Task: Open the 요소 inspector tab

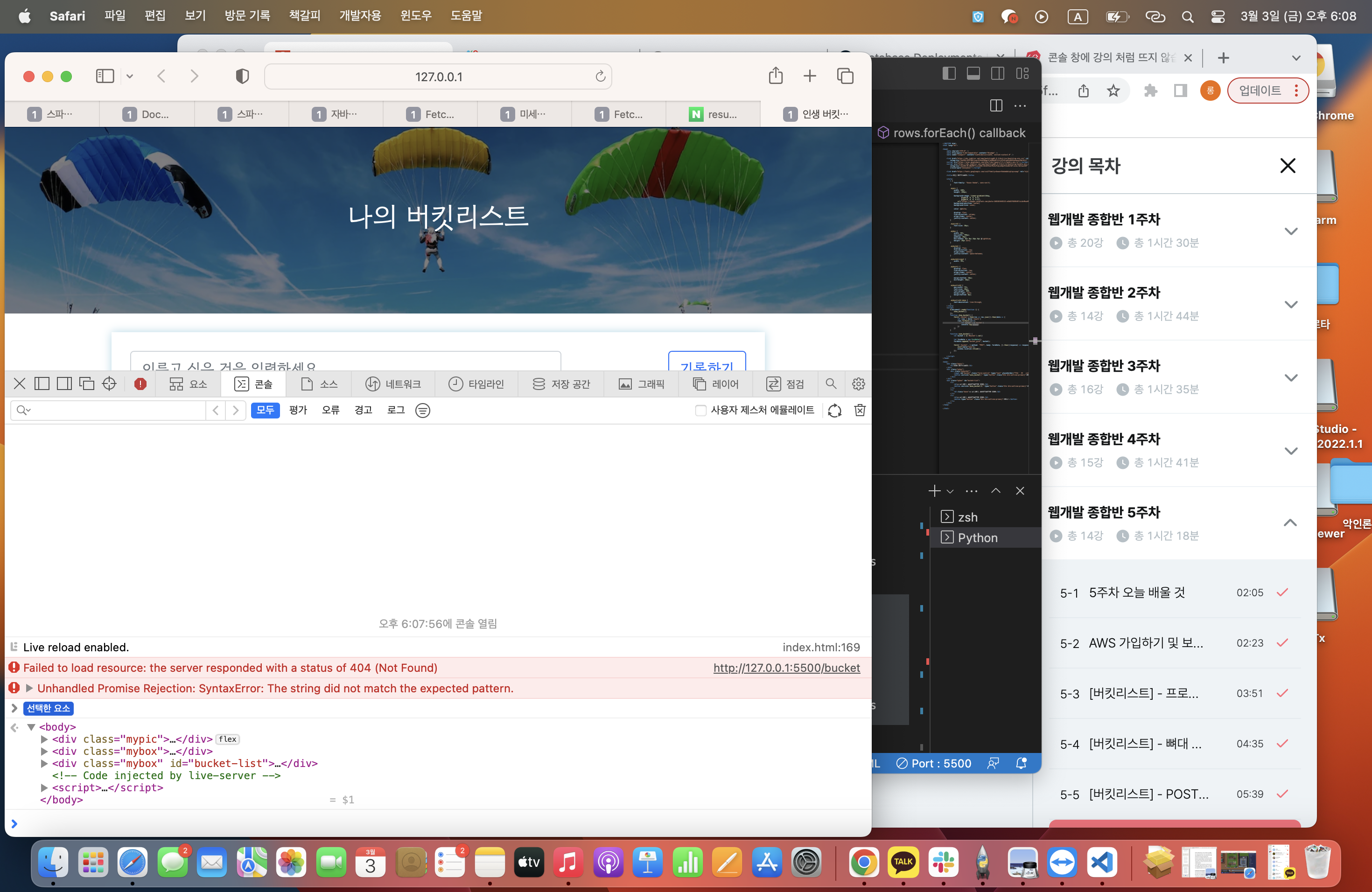Action: point(188,384)
